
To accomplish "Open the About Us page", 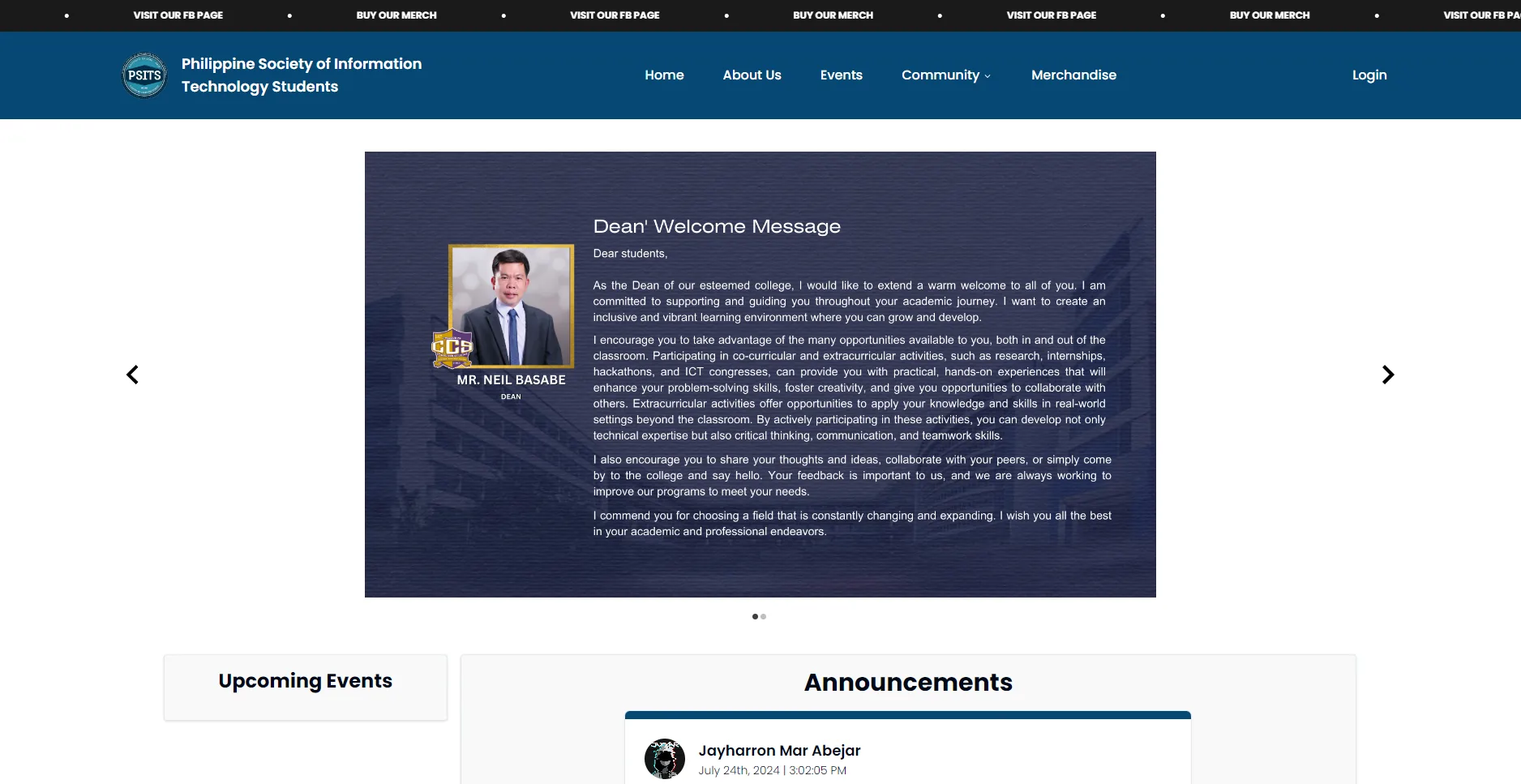I will 752,75.
